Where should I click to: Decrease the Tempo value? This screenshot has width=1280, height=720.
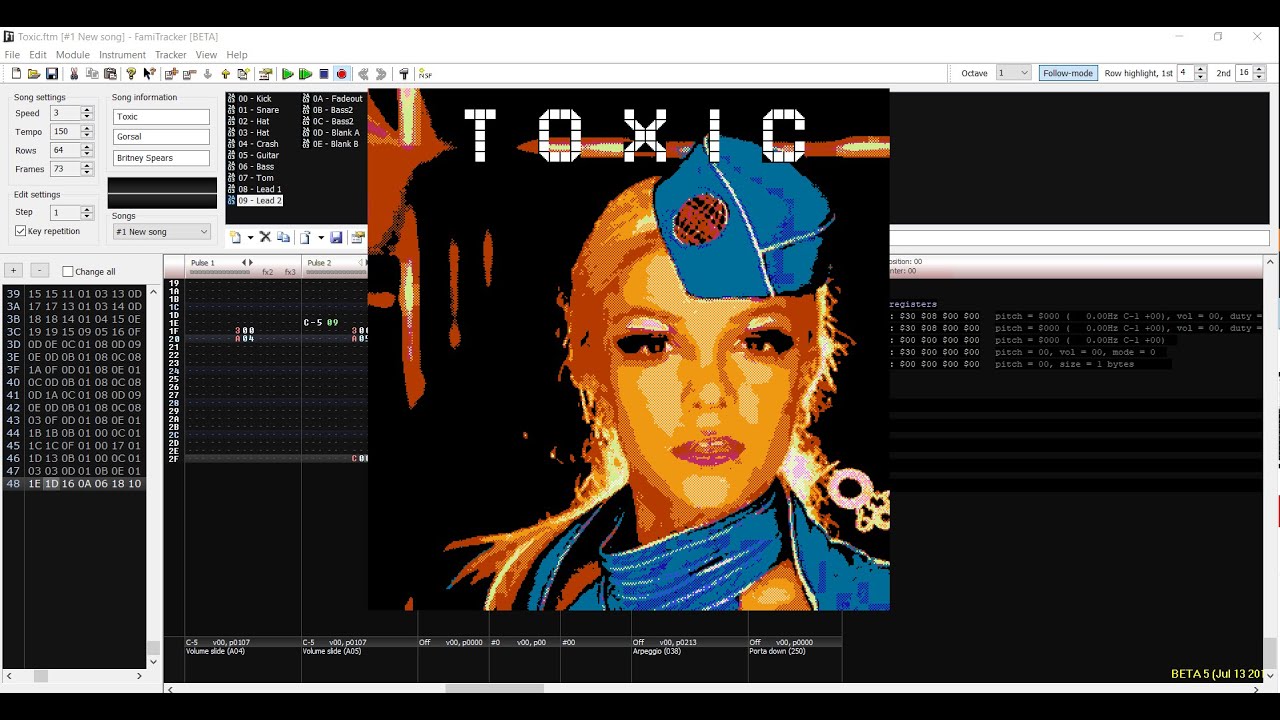click(x=87, y=135)
